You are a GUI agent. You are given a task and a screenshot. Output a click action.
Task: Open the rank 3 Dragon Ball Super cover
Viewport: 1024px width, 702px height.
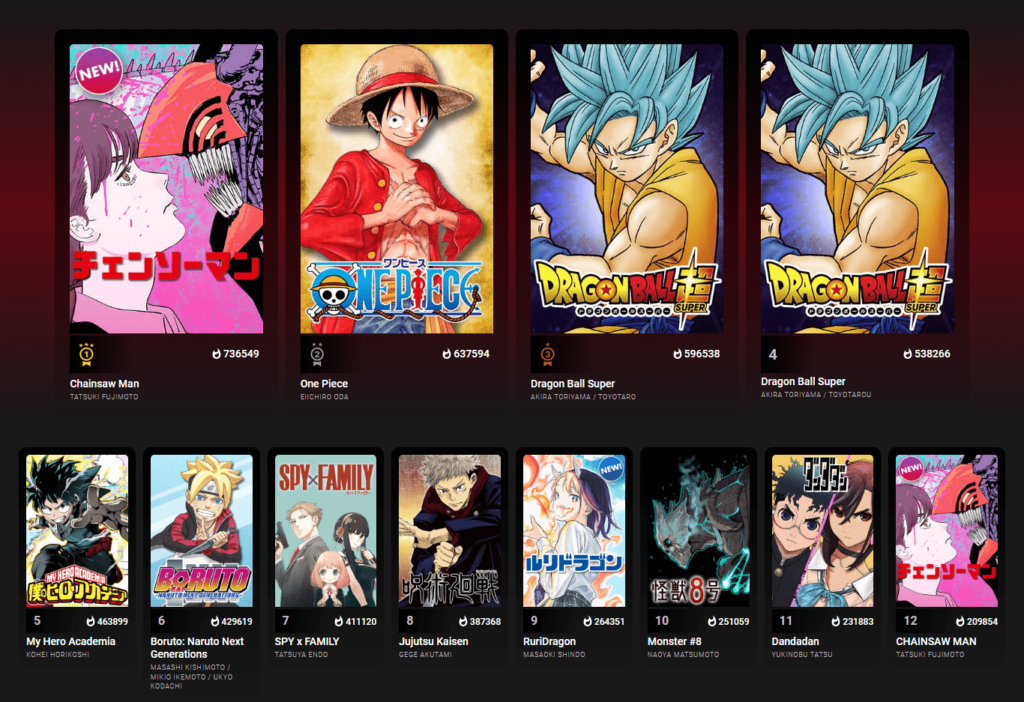point(627,189)
